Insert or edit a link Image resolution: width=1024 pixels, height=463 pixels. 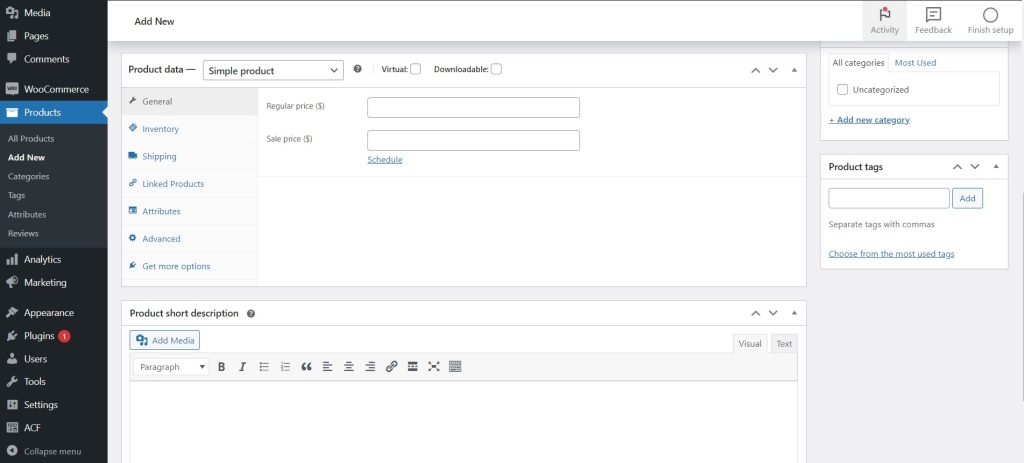click(x=391, y=367)
